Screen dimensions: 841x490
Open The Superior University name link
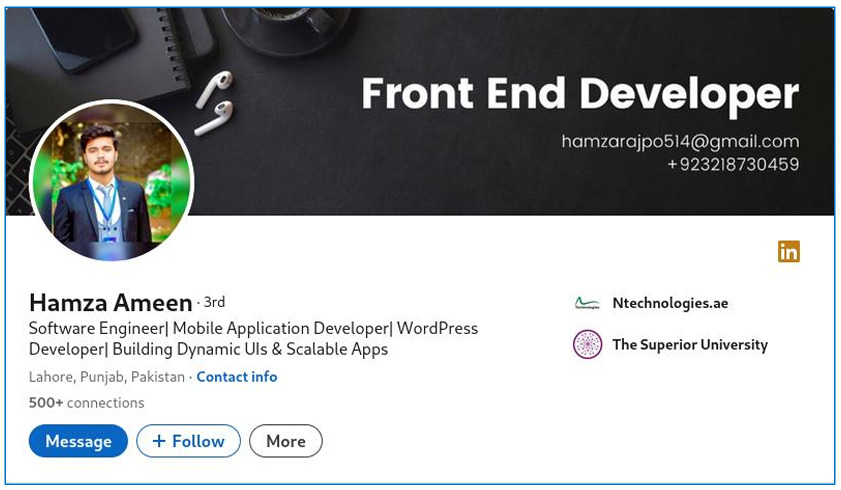pyautogui.click(x=690, y=345)
